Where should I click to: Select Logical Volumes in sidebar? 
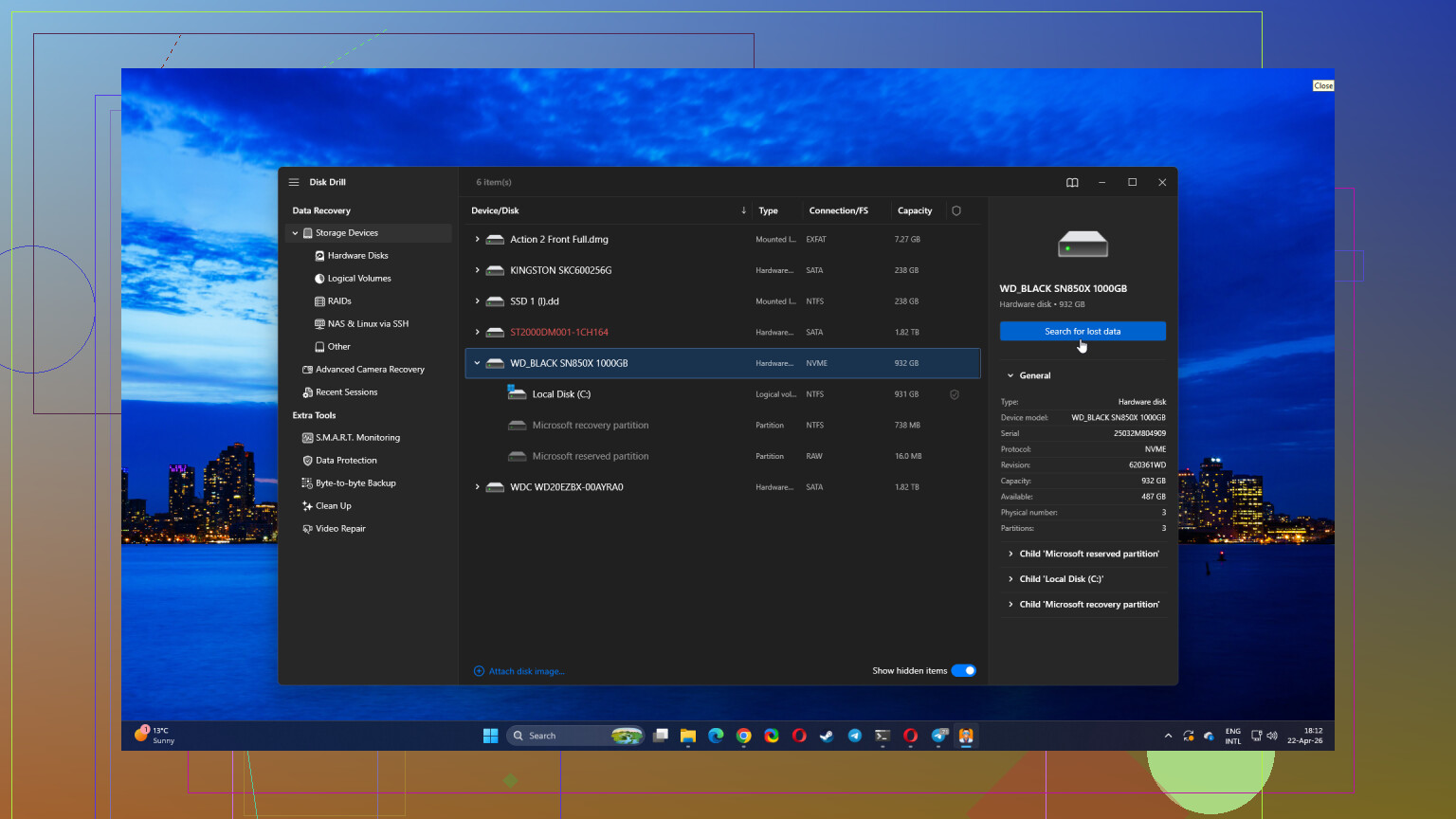(x=359, y=279)
